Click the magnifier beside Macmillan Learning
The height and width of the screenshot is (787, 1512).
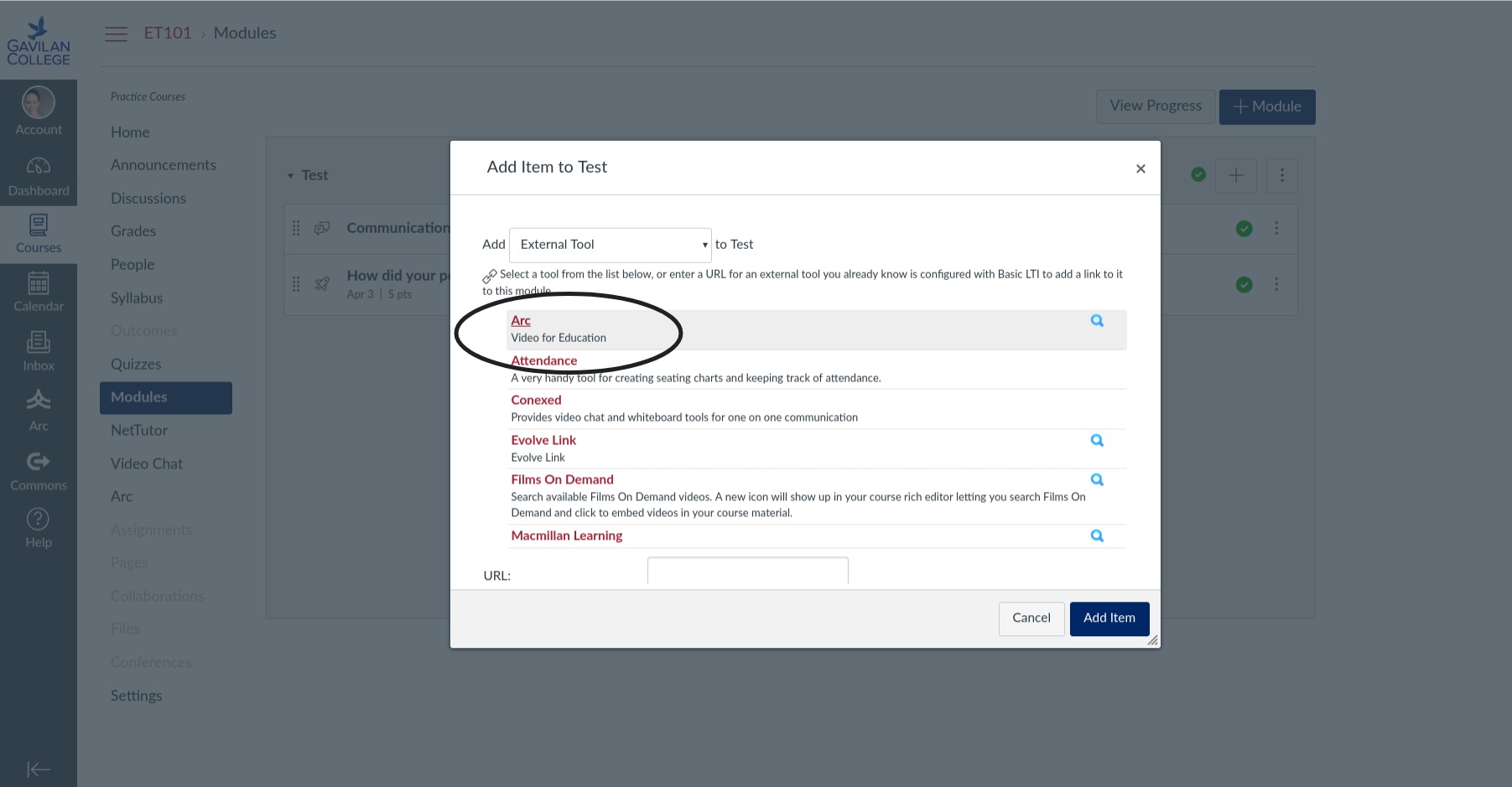click(x=1096, y=536)
